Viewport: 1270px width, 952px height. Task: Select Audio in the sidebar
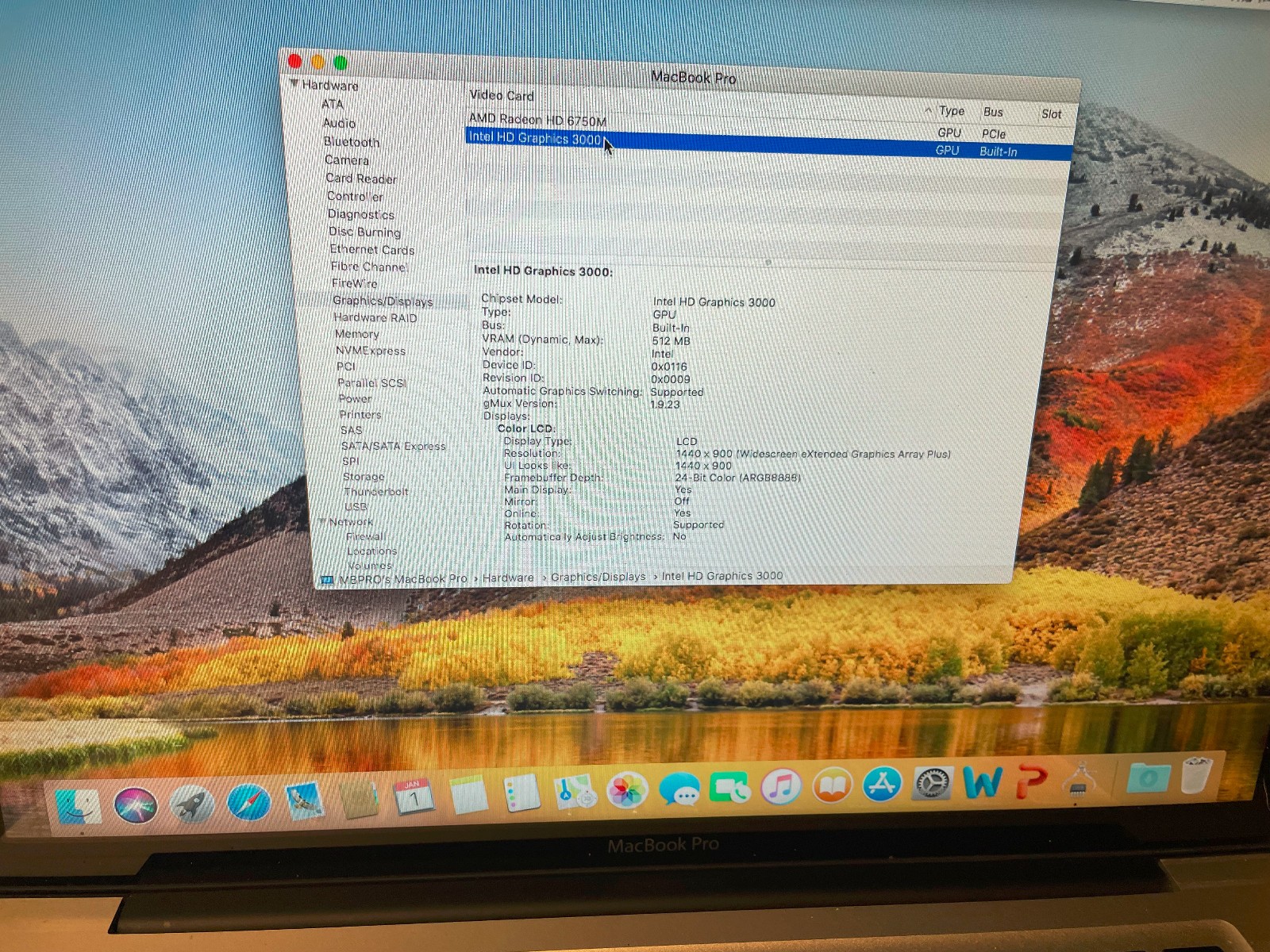click(x=339, y=123)
